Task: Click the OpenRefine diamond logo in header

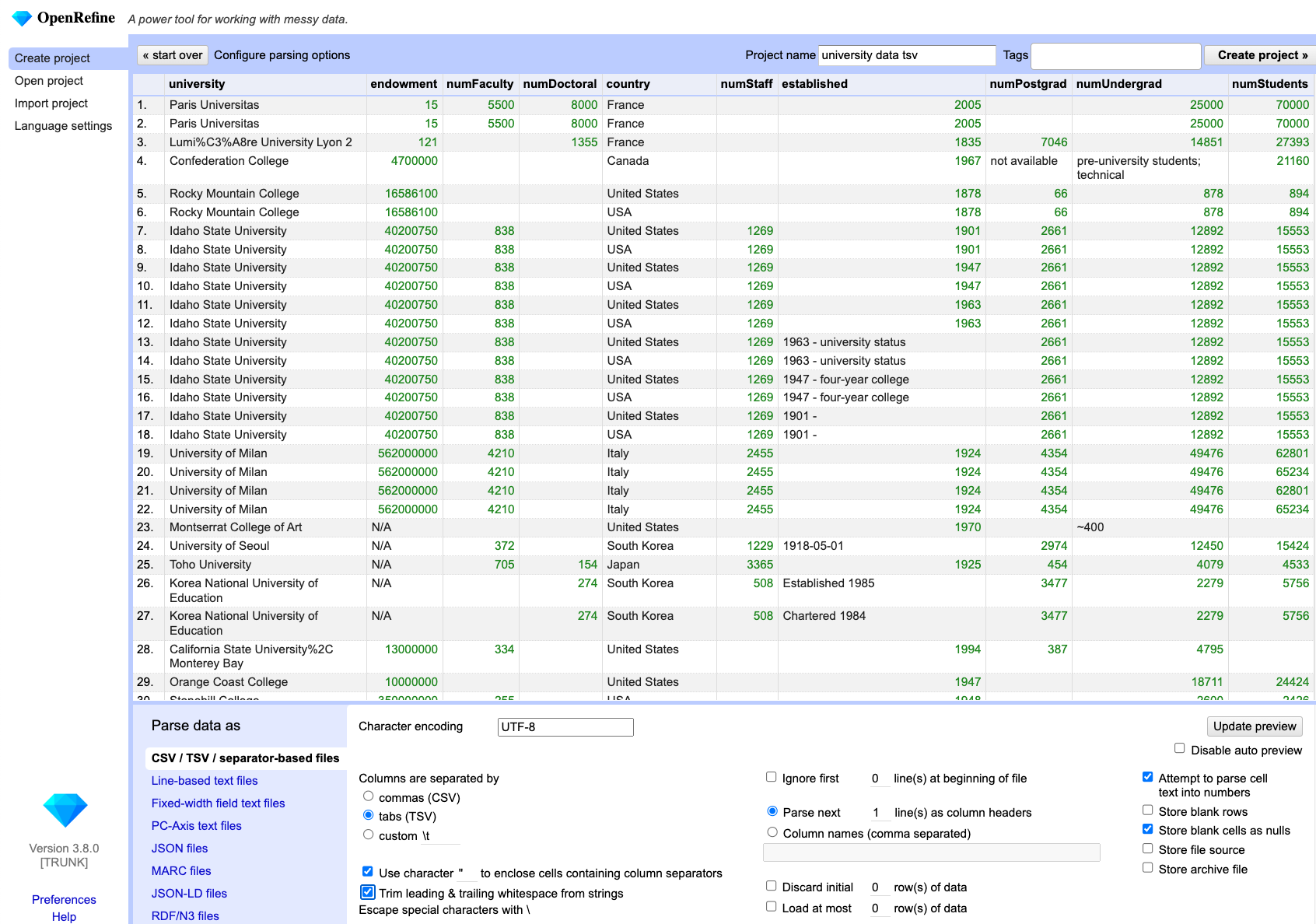Action: click(22, 18)
